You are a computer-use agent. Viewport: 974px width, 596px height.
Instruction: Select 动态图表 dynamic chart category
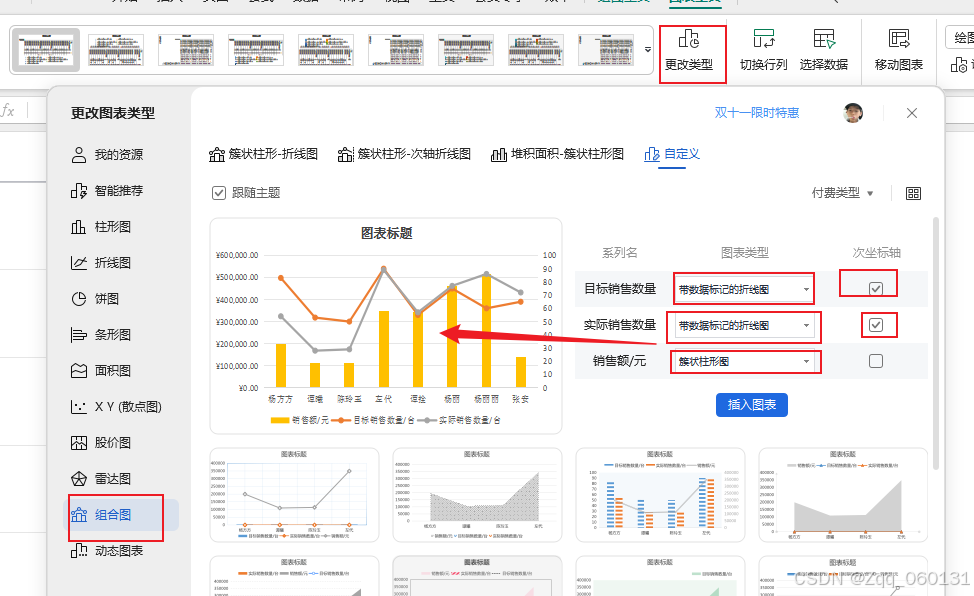107,551
